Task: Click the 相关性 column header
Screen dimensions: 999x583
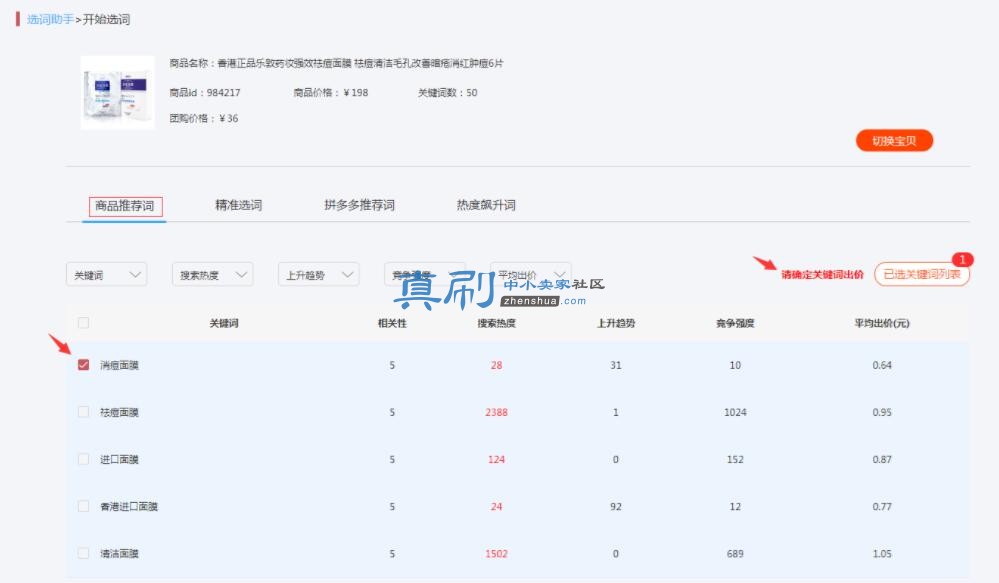Action: coord(392,324)
